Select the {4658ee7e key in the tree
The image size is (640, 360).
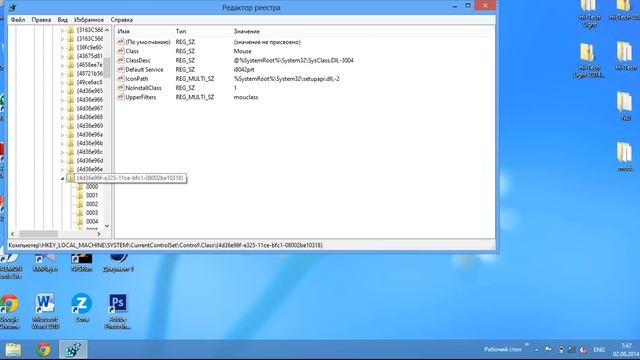click(89, 64)
